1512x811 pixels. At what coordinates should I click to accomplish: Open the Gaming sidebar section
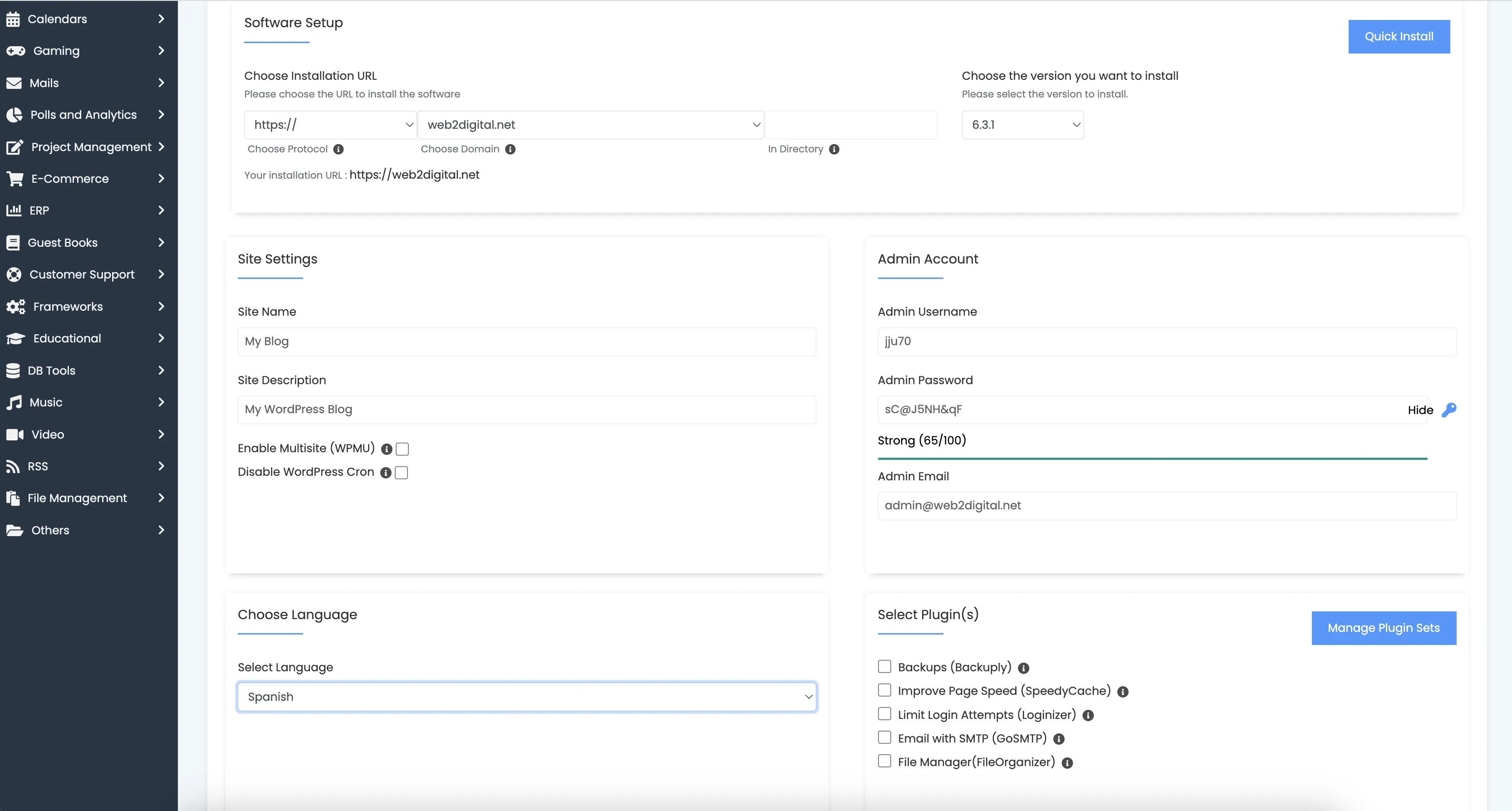point(85,50)
